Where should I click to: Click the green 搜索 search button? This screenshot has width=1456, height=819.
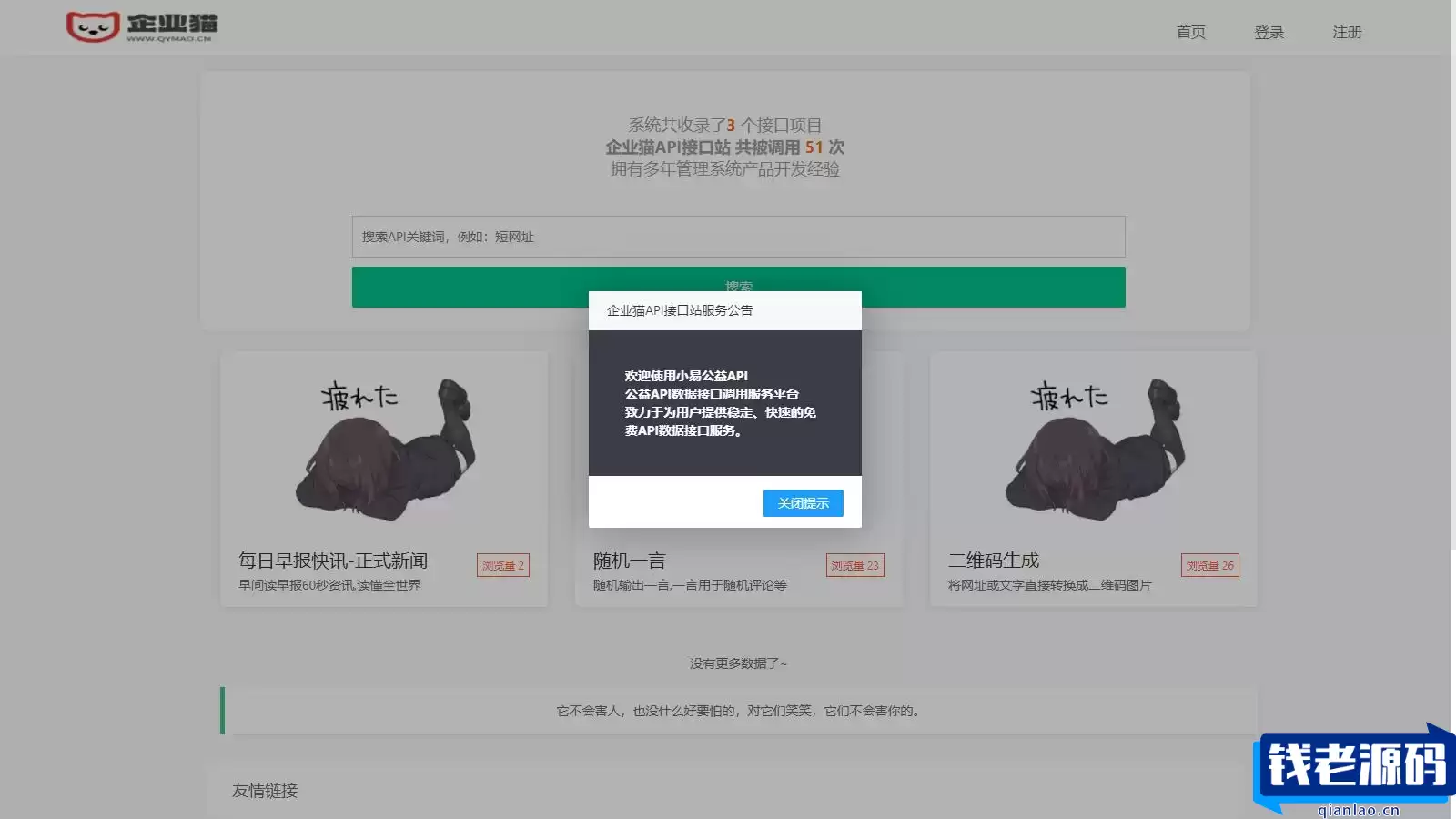(738, 287)
